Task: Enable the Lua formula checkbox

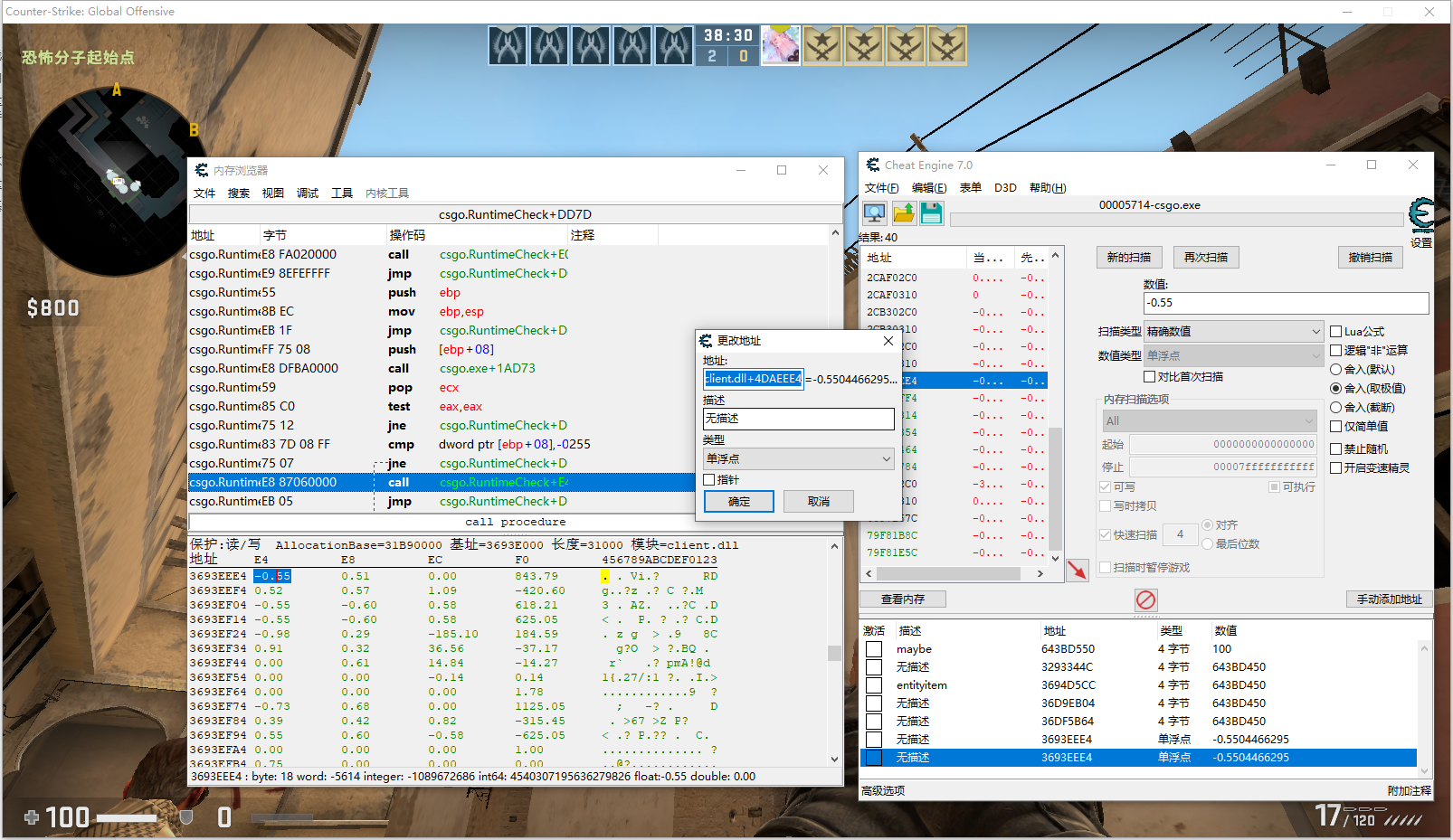Action: pyautogui.click(x=1335, y=332)
